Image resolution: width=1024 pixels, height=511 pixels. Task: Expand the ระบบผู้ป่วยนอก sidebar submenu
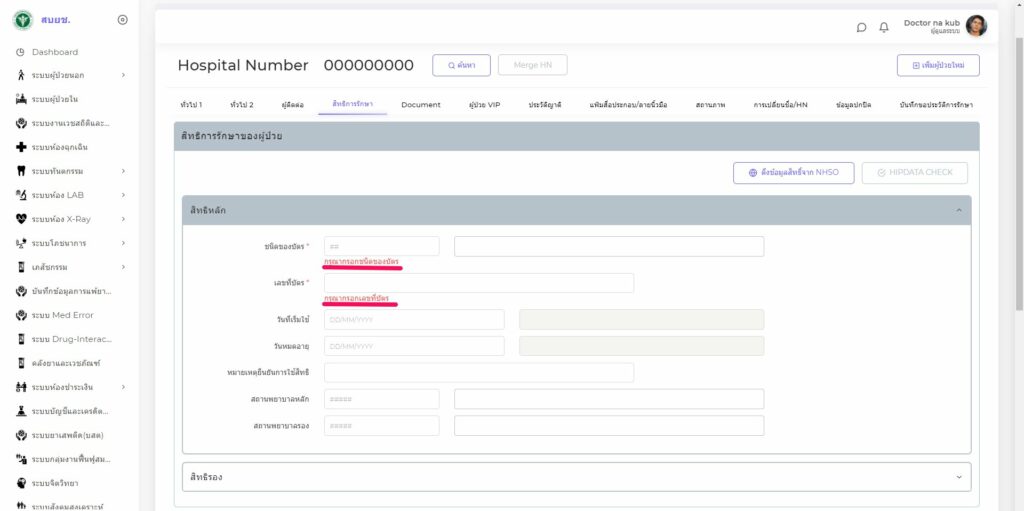coord(123,75)
